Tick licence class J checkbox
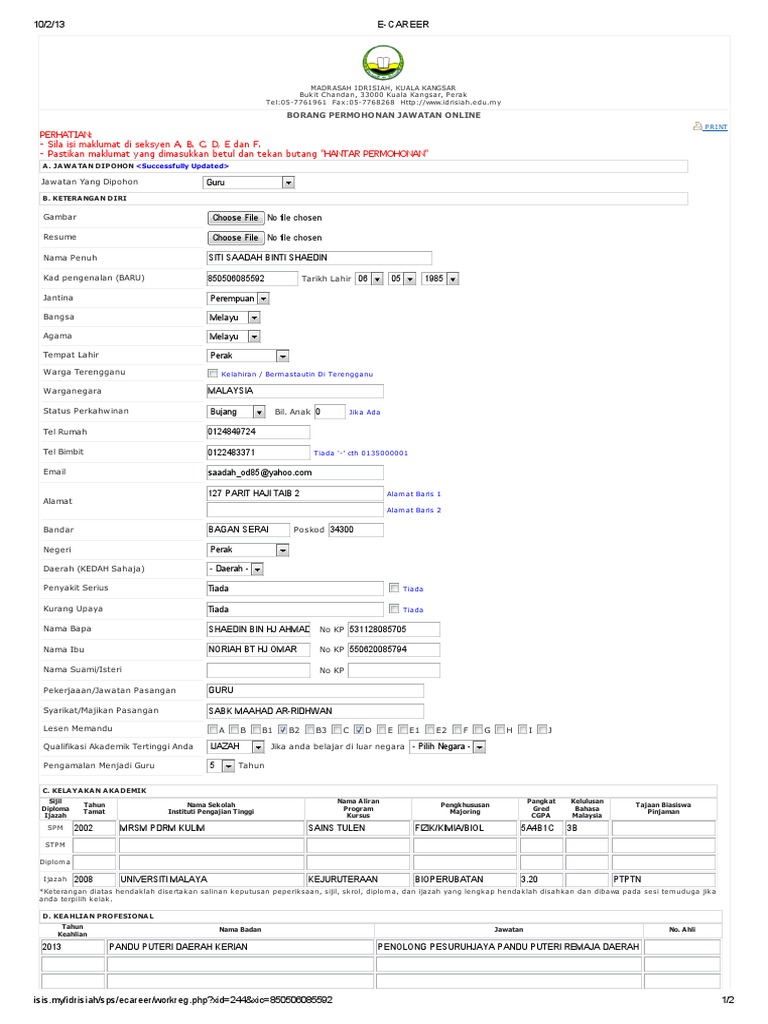The image size is (768, 1024). (x=541, y=729)
